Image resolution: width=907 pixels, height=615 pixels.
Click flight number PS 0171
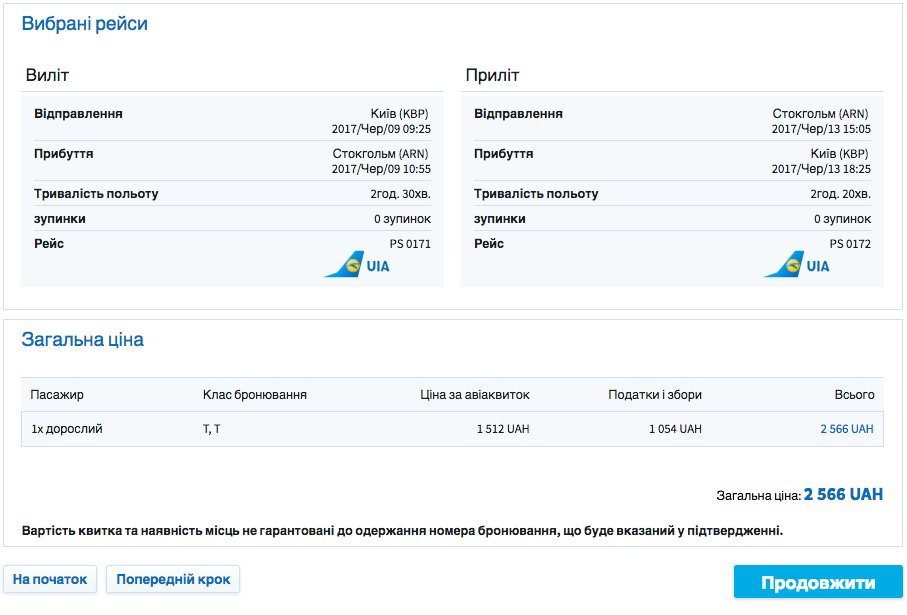(x=410, y=244)
